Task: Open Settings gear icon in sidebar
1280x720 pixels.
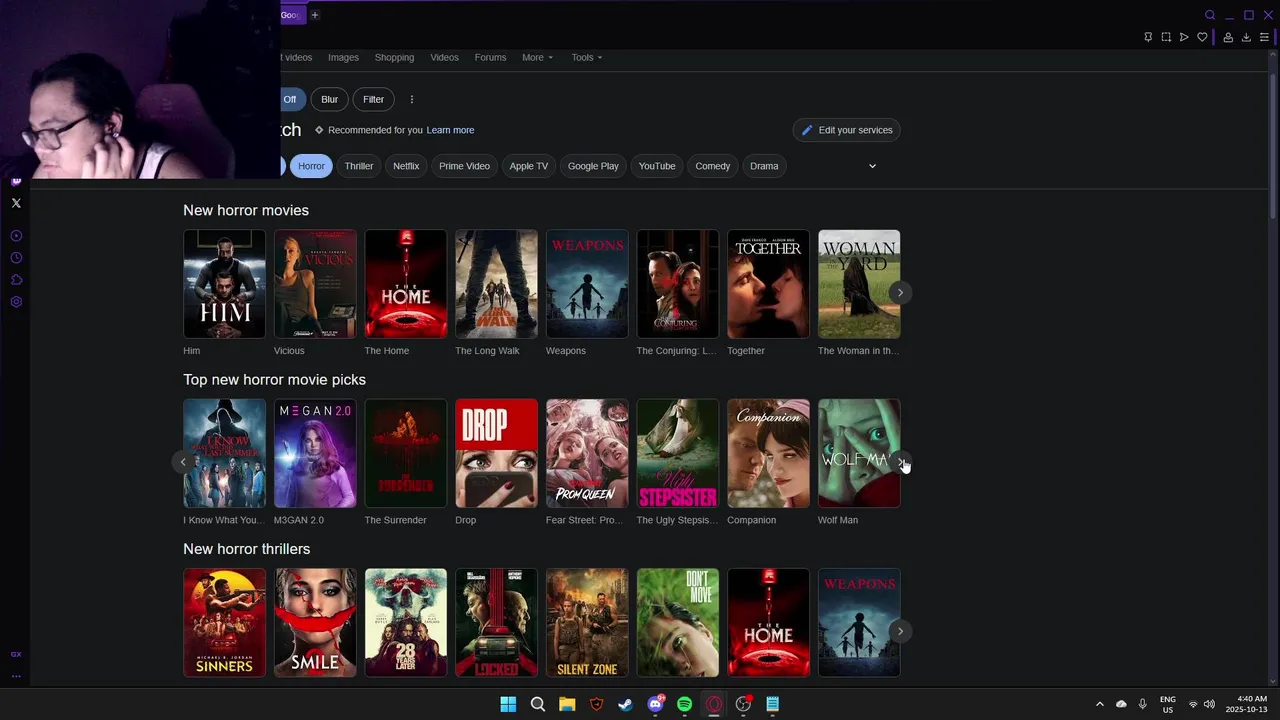Action: click(16, 302)
